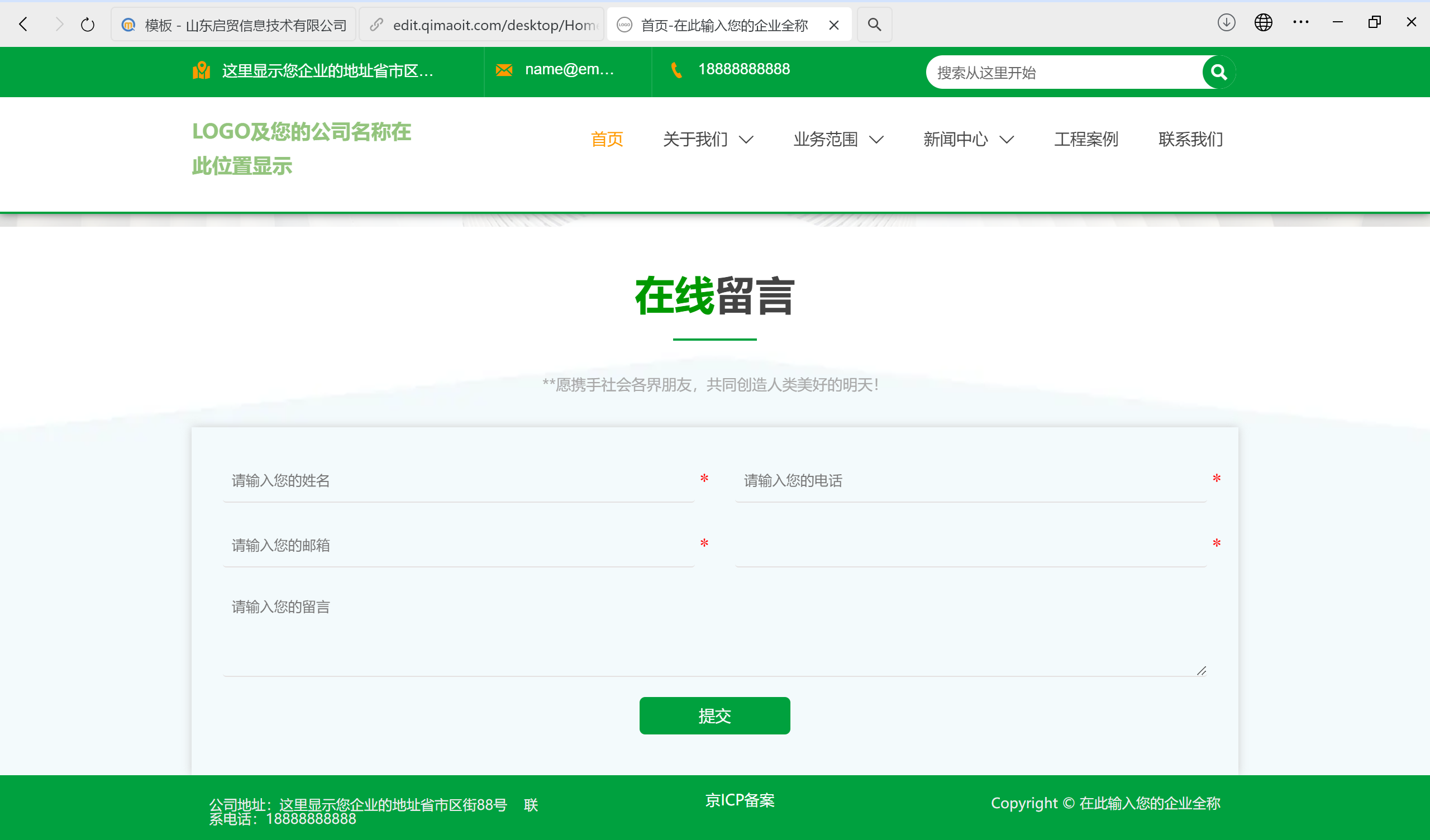Click the globe translate icon in browser toolbar
The width and height of the screenshot is (1430, 840).
click(1263, 23)
